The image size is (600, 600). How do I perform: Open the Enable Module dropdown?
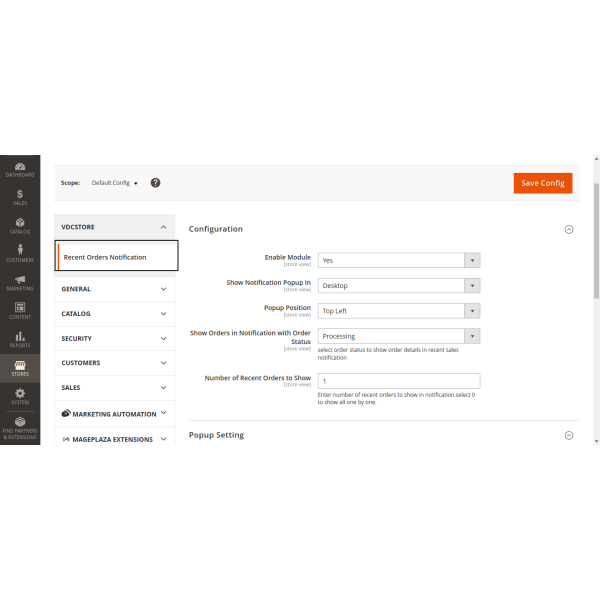click(398, 260)
